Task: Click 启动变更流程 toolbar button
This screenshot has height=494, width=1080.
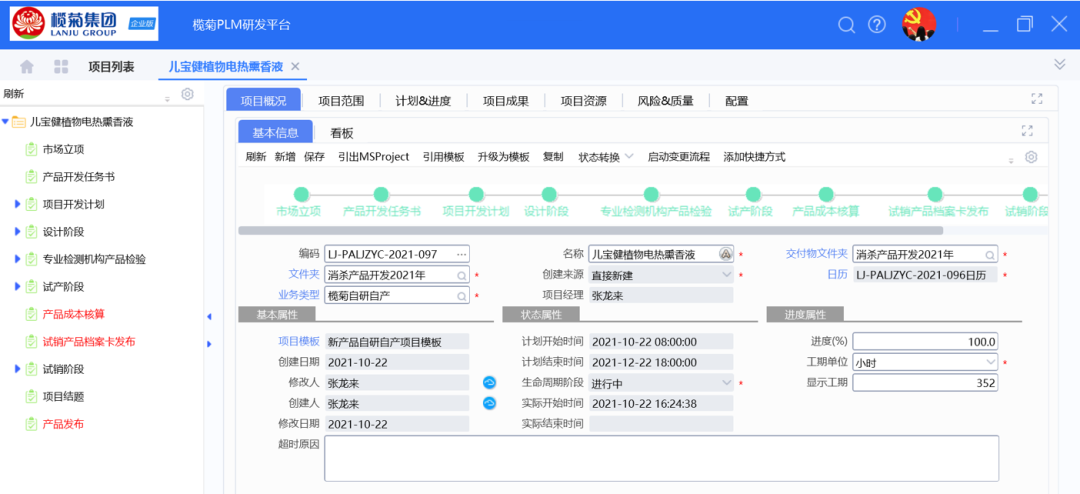Action: [678, 157]
